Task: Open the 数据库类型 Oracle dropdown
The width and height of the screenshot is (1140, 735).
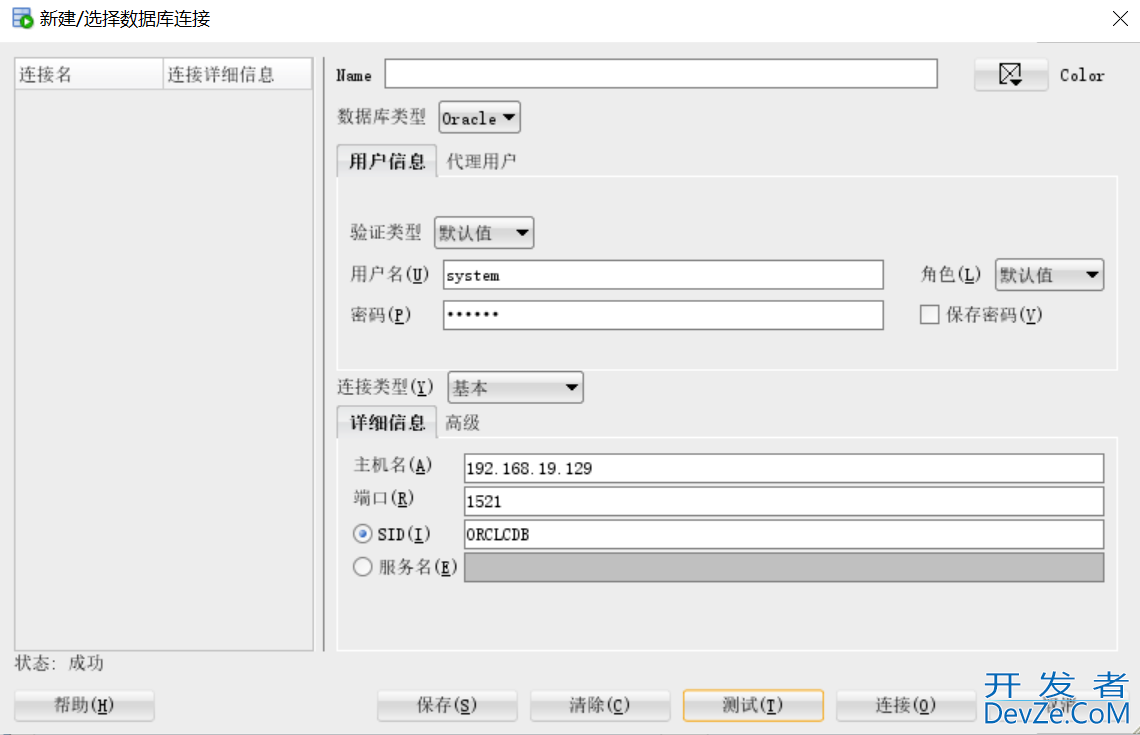Action: click(x=479, y=118)
